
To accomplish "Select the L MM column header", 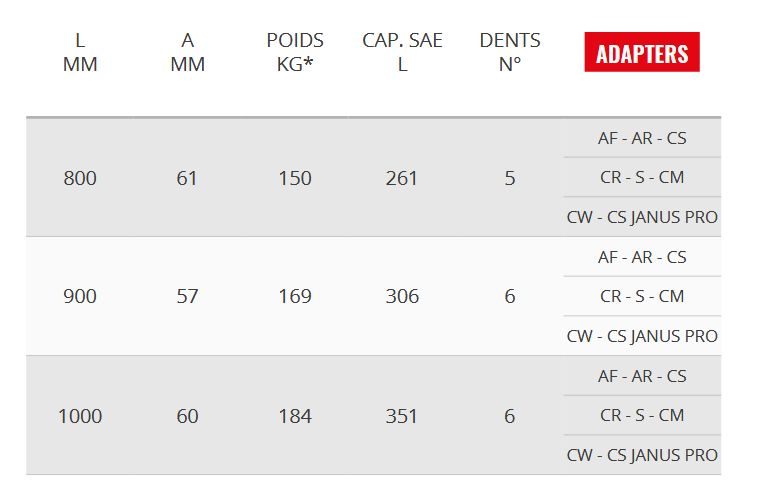I will [80, 53].
